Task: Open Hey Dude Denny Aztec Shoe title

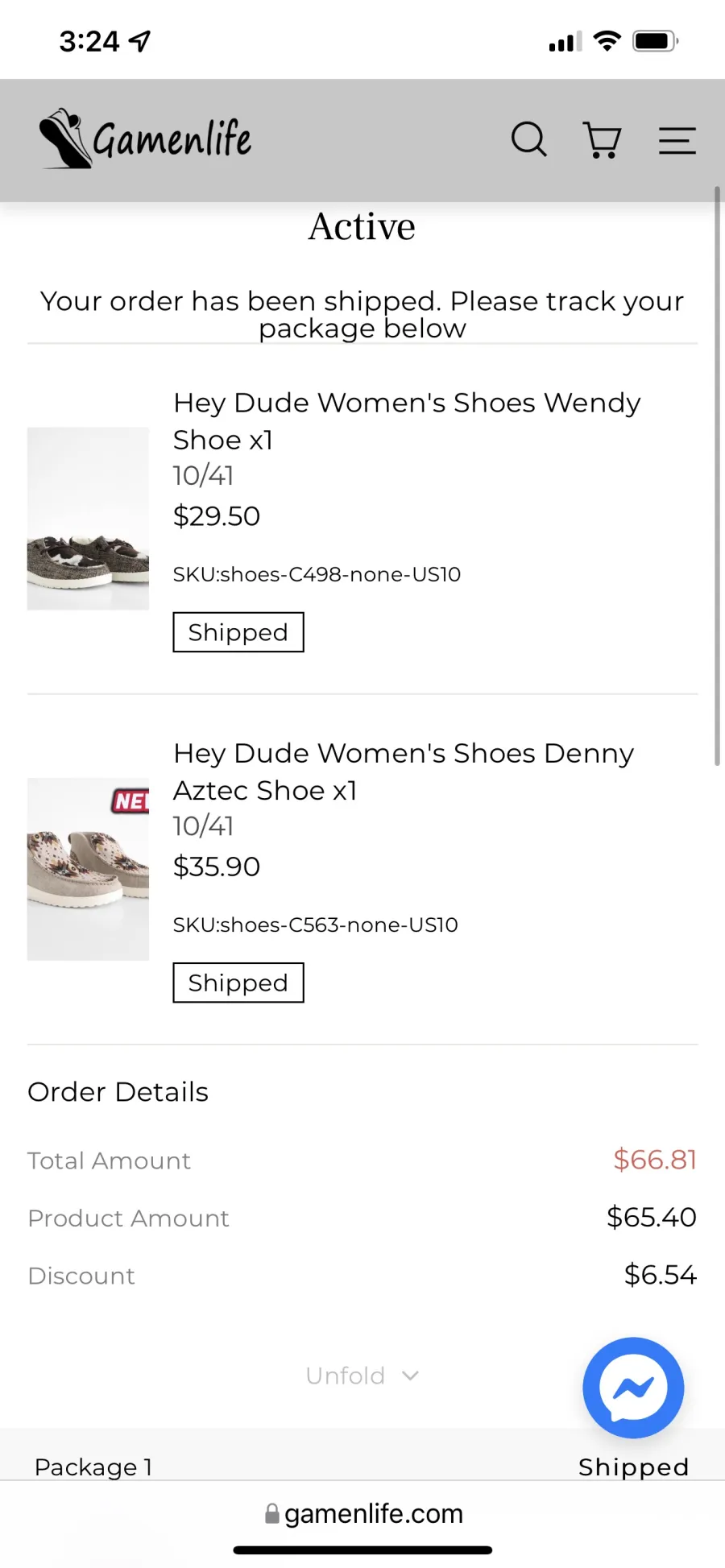Action: [x=404, y=772]
